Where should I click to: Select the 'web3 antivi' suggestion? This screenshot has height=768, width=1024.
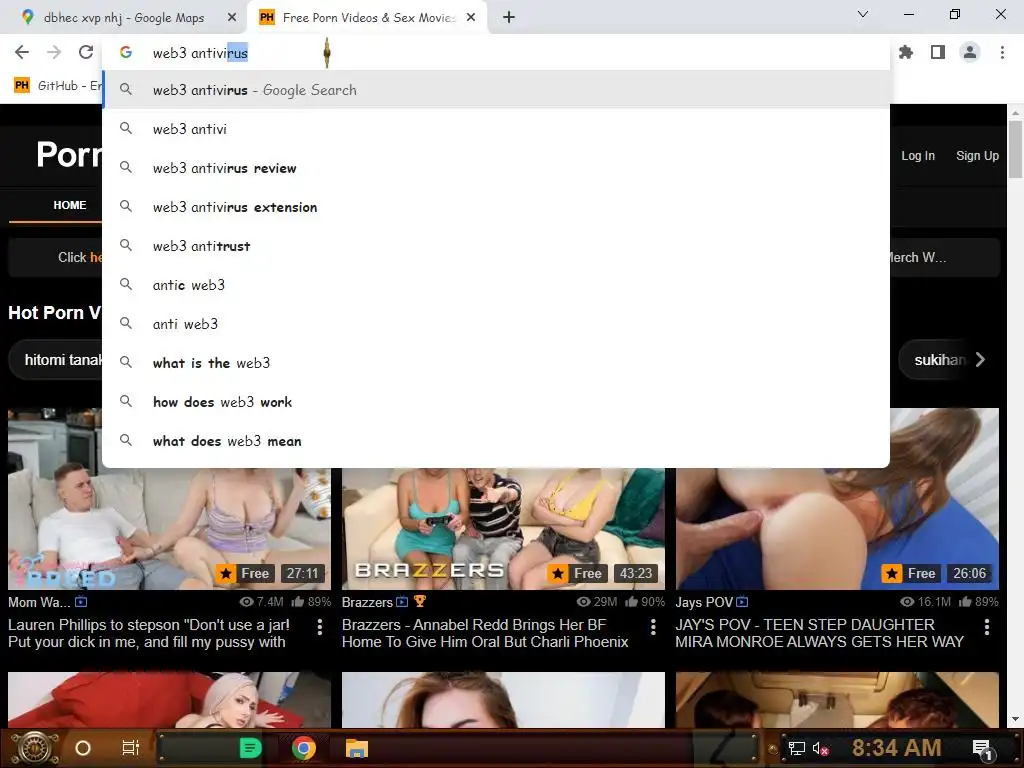click(496, 129)
